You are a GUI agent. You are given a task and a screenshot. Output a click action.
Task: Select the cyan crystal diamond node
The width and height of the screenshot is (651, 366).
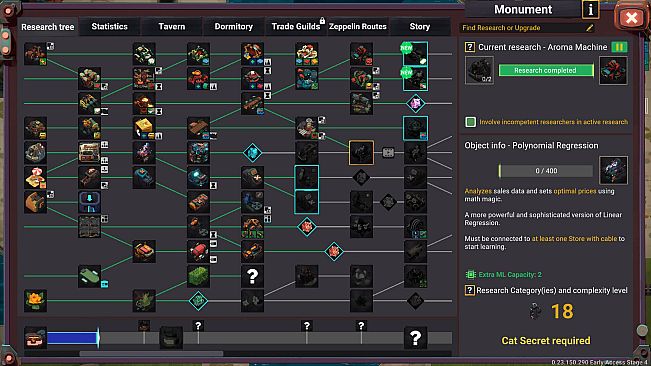(252, 152)
